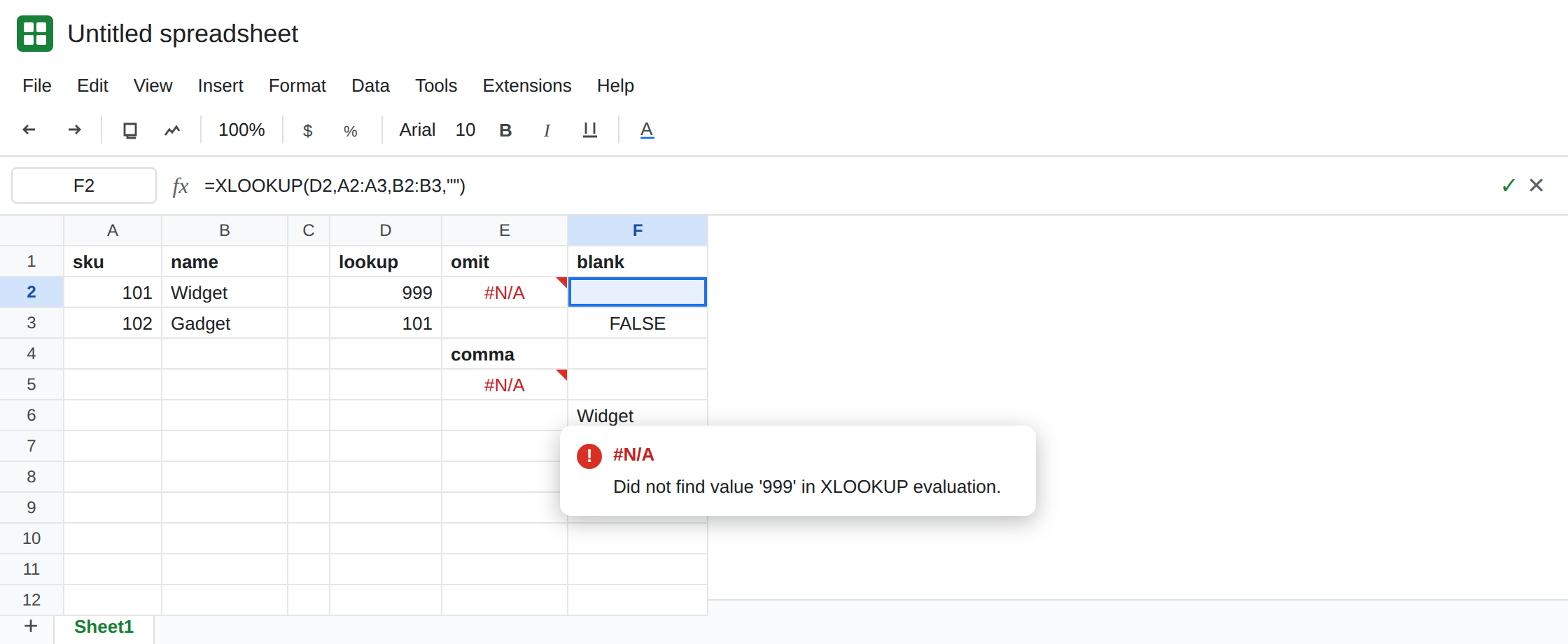Toggle italic formatting
Screen dimensions: 1568x644
(x=547, y=130)
